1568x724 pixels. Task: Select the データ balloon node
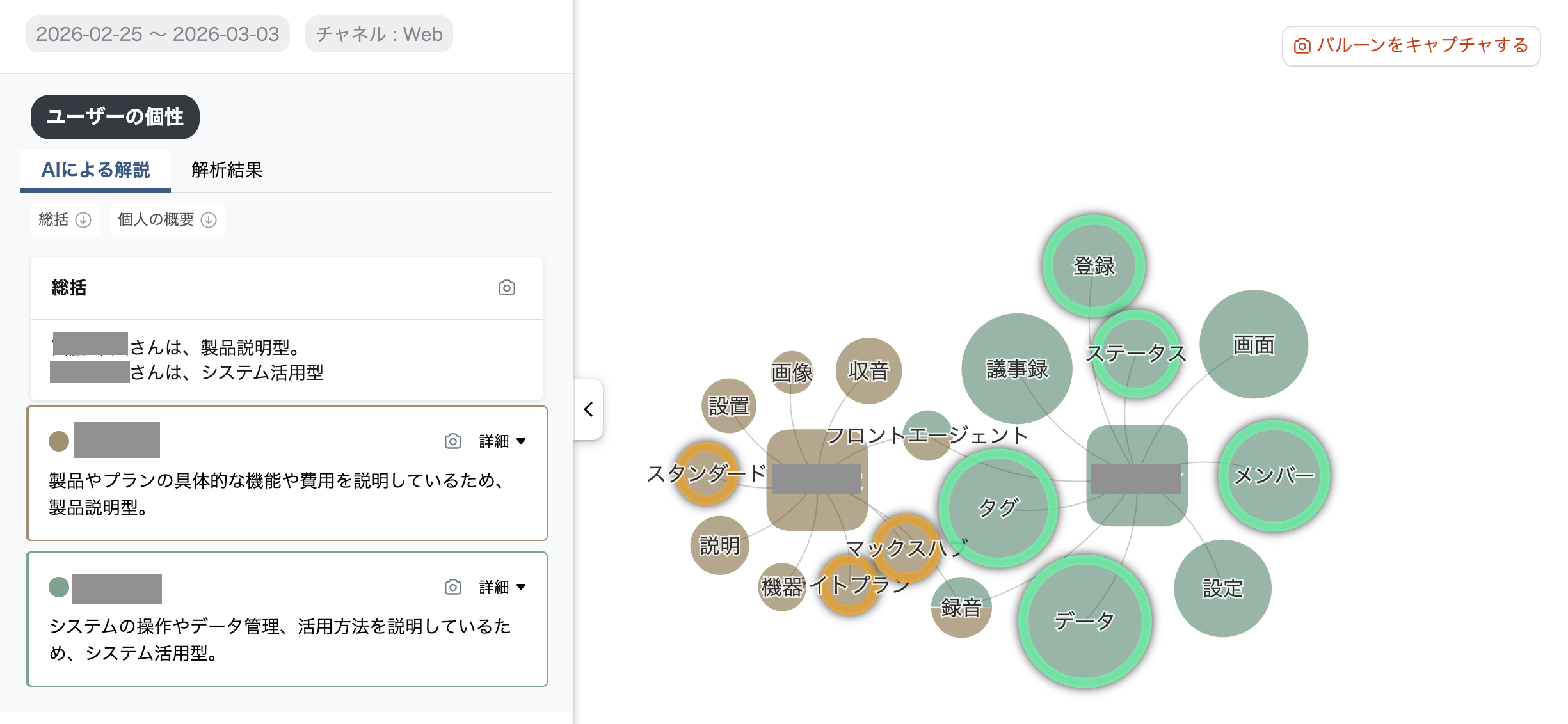pos(1085,621)
